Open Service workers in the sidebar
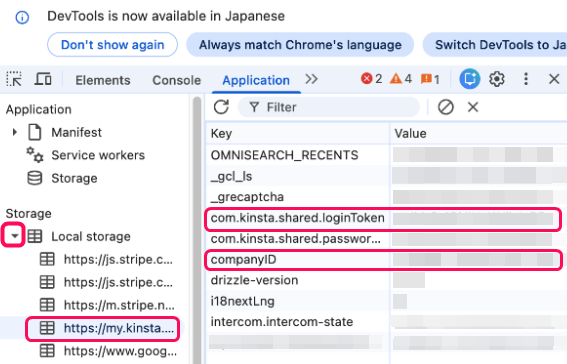The height and width of the screenshot is (364, 567). [x=98, y=155]
